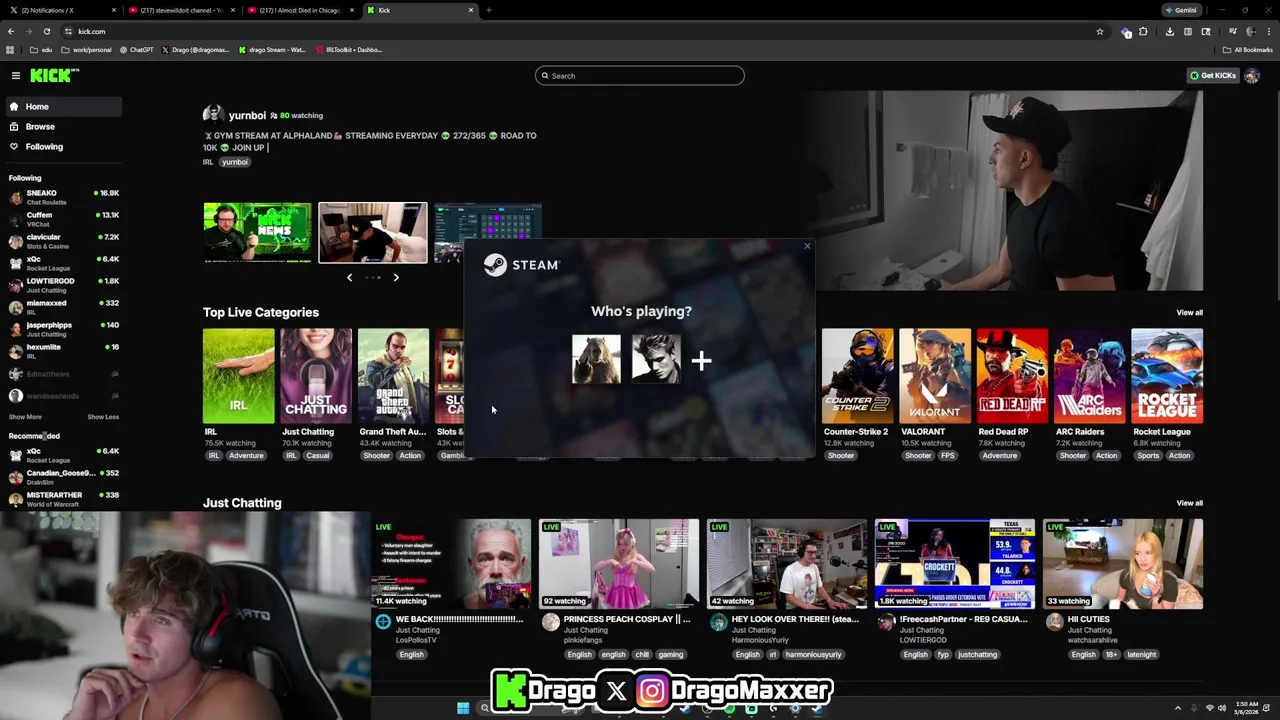Image resolution: width=1280 pixels, height=720 pixels.
Task: Open All Bookmarks folder
Action: click(1248, 50)
